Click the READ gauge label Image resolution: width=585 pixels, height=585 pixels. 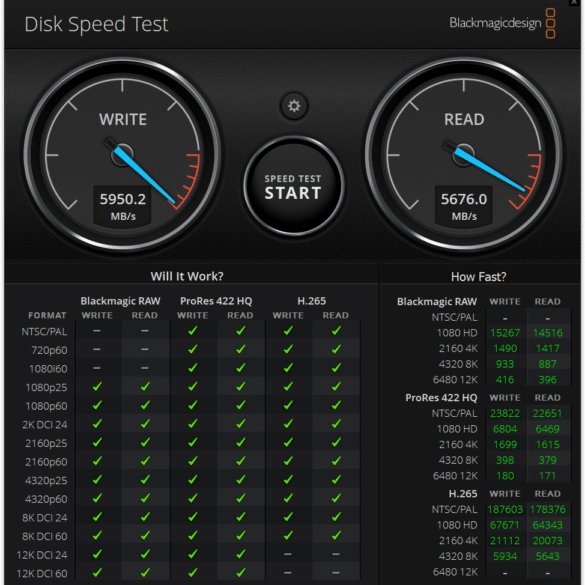[464, 119]
